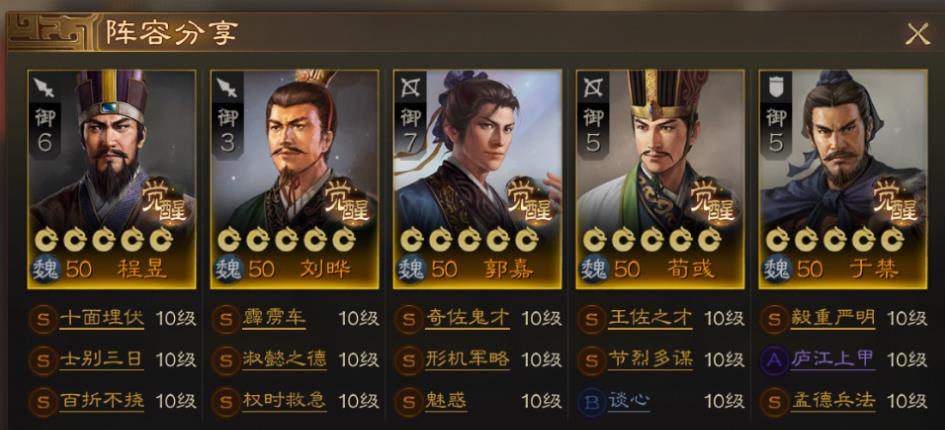Click the S rank icon beside 十面埋伏
945x430 pixels.
(43, 319)
